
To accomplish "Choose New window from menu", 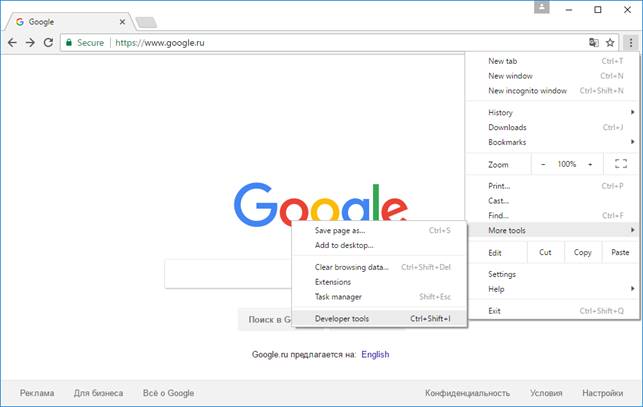I will pos(552,76).
